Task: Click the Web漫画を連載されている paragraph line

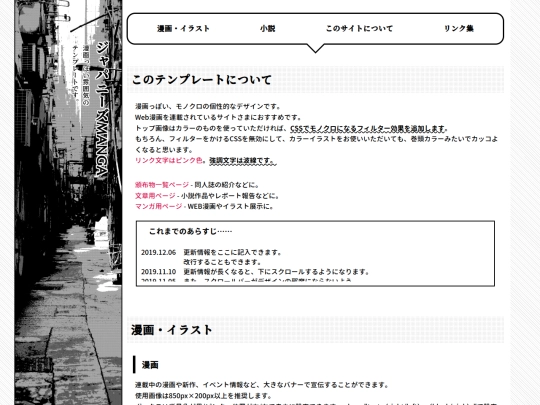Action: point(219,117)
